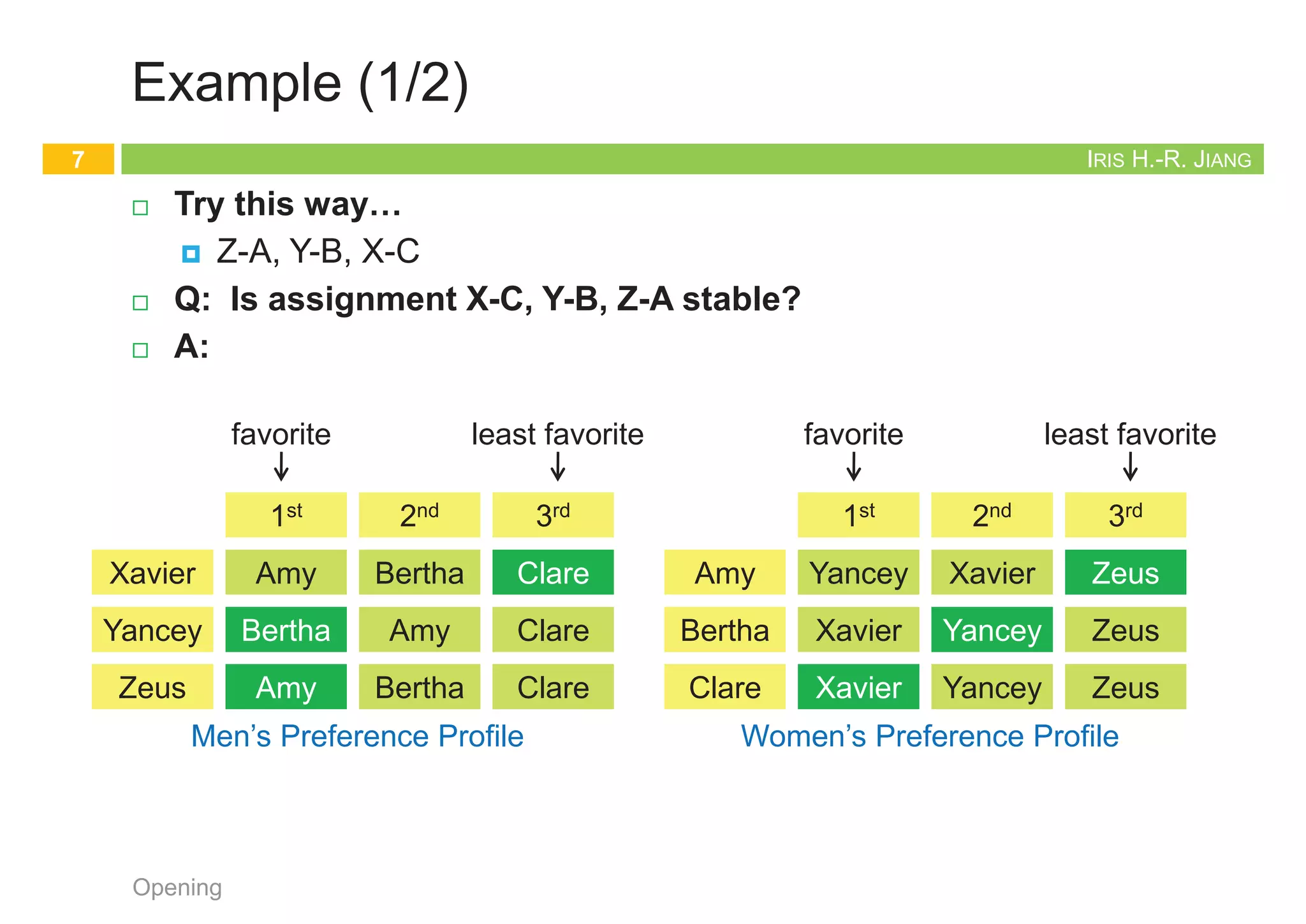Screen dimensions: 1306x924
Task: Click the green square bullet beside the "Q:" line
Action: tap(140, 302)
